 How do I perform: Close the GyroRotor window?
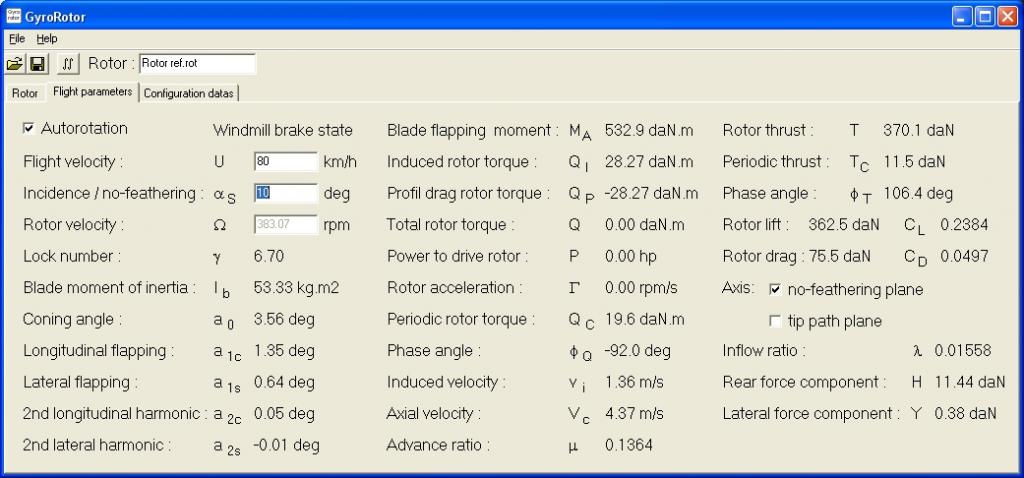(1008, 16)
